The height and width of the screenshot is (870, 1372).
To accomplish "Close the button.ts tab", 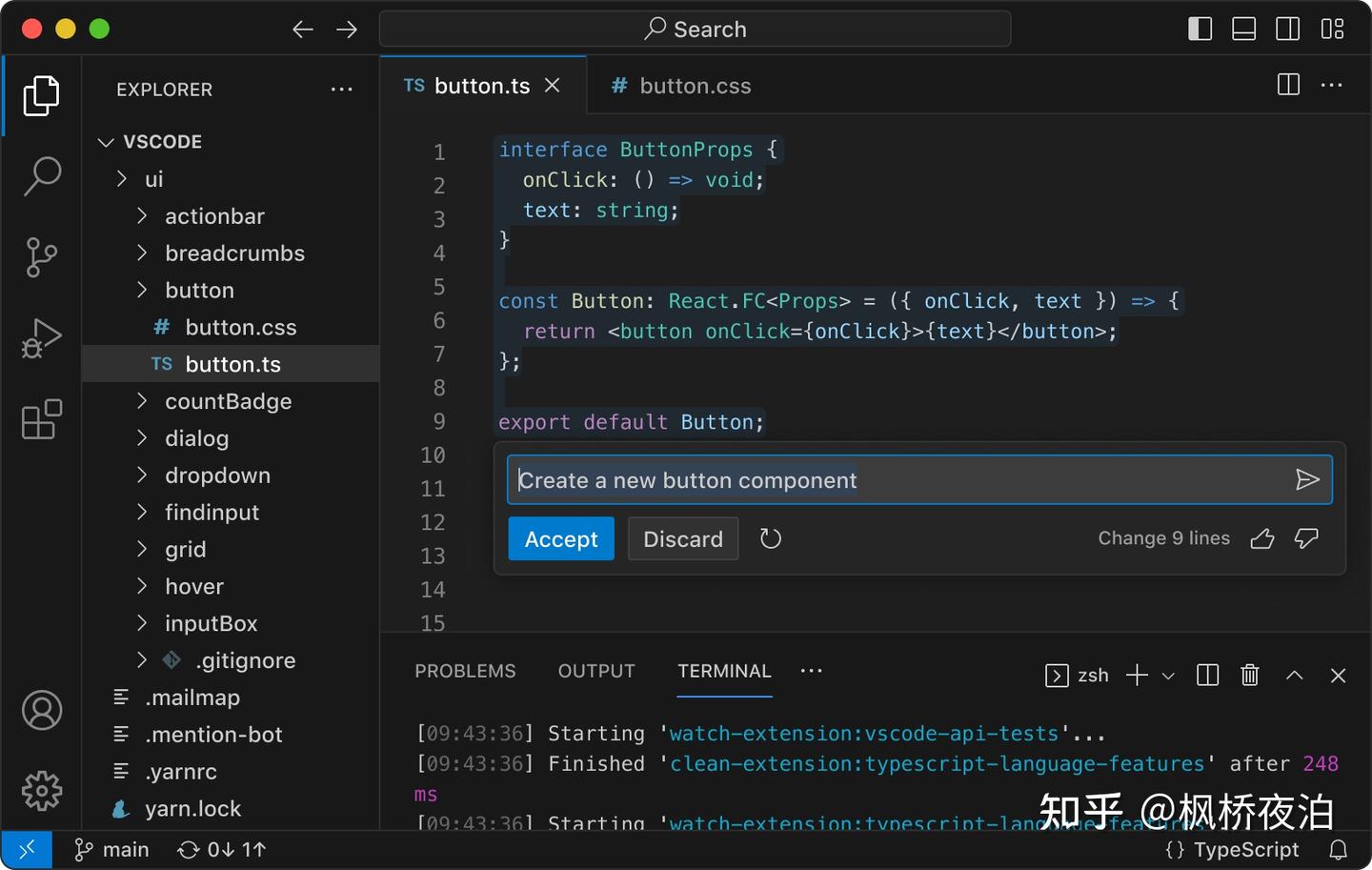I will (552, 86).
